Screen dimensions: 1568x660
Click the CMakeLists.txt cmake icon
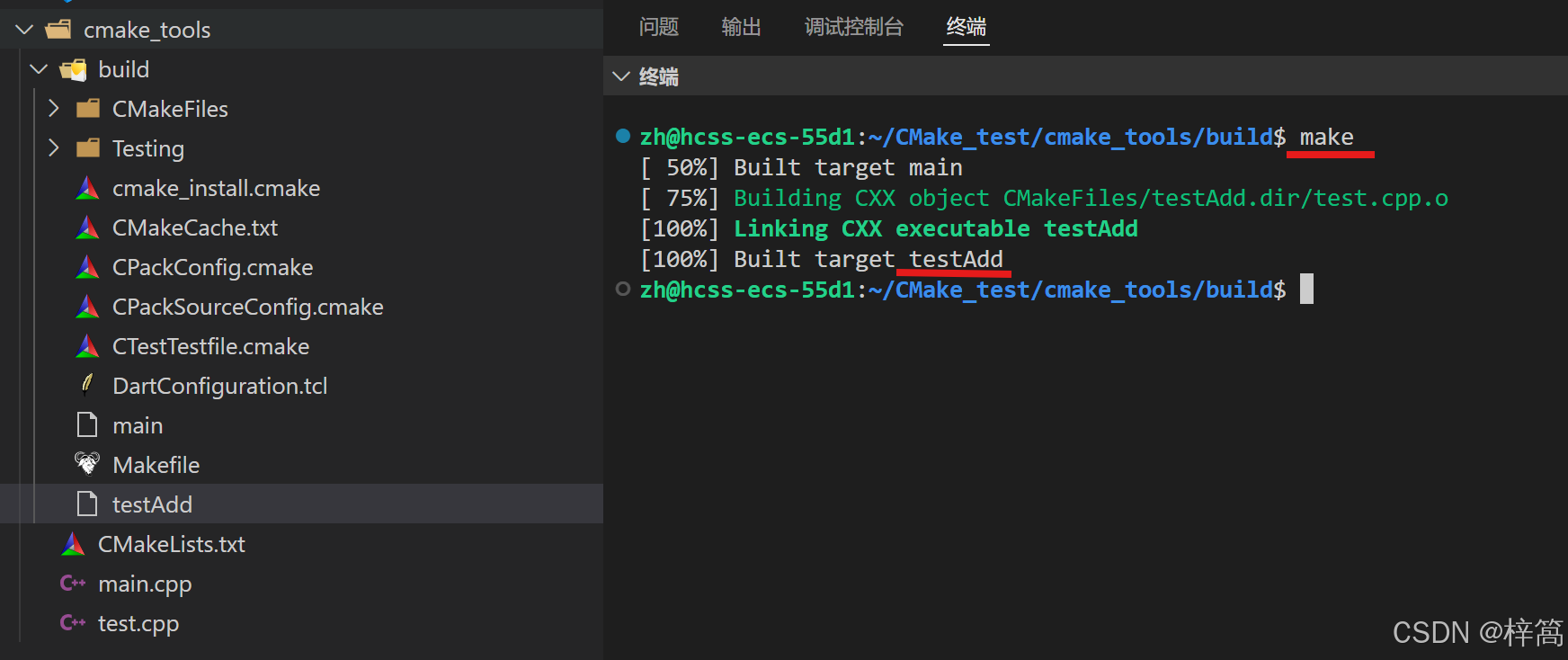point(73,544)
